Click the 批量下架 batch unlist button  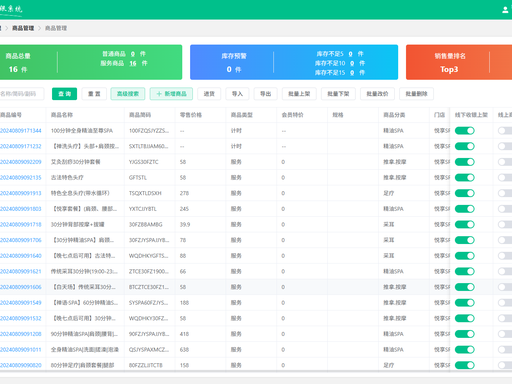(x=338, y=94)
